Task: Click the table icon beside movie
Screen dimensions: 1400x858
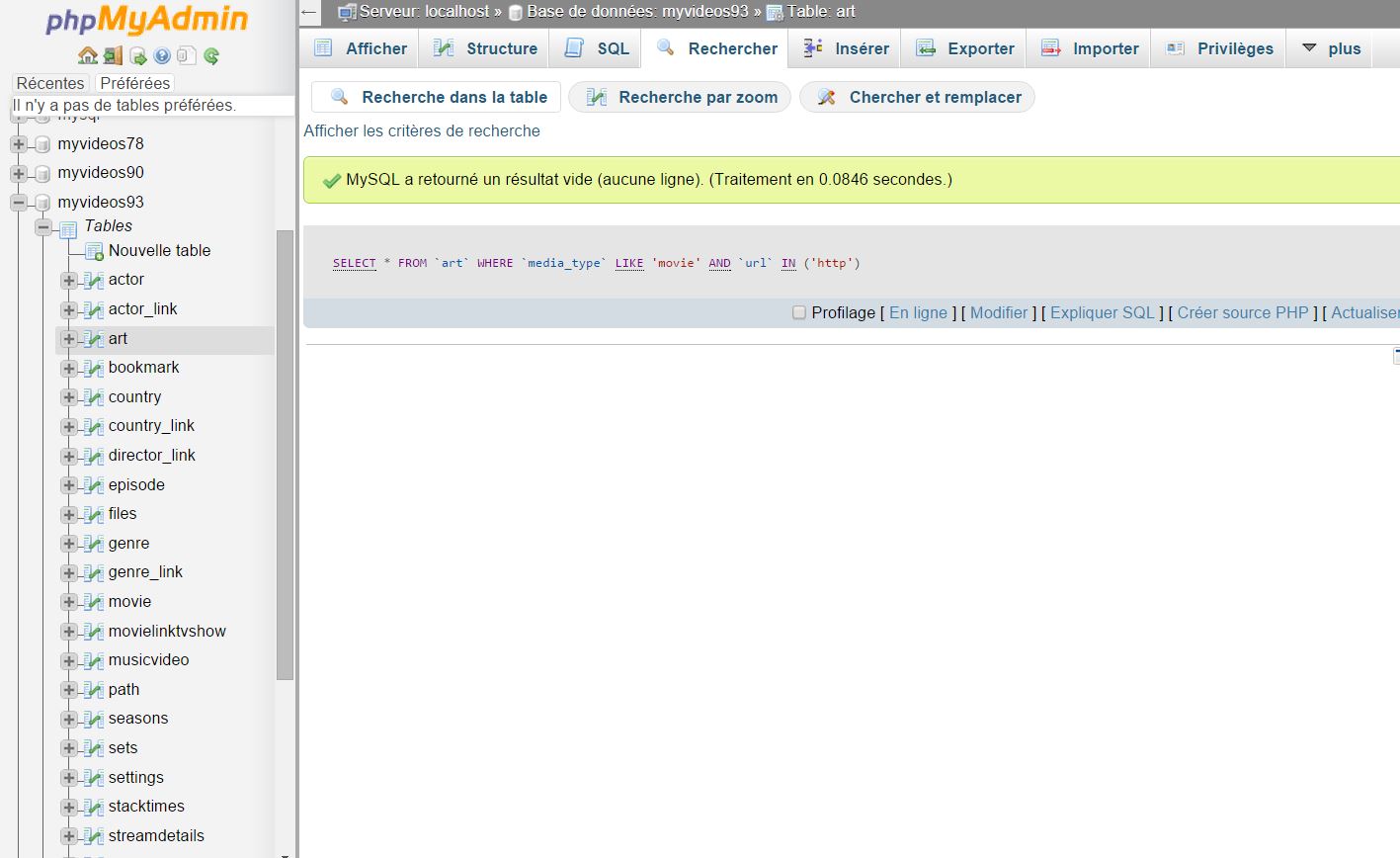Action: (94, 602)
